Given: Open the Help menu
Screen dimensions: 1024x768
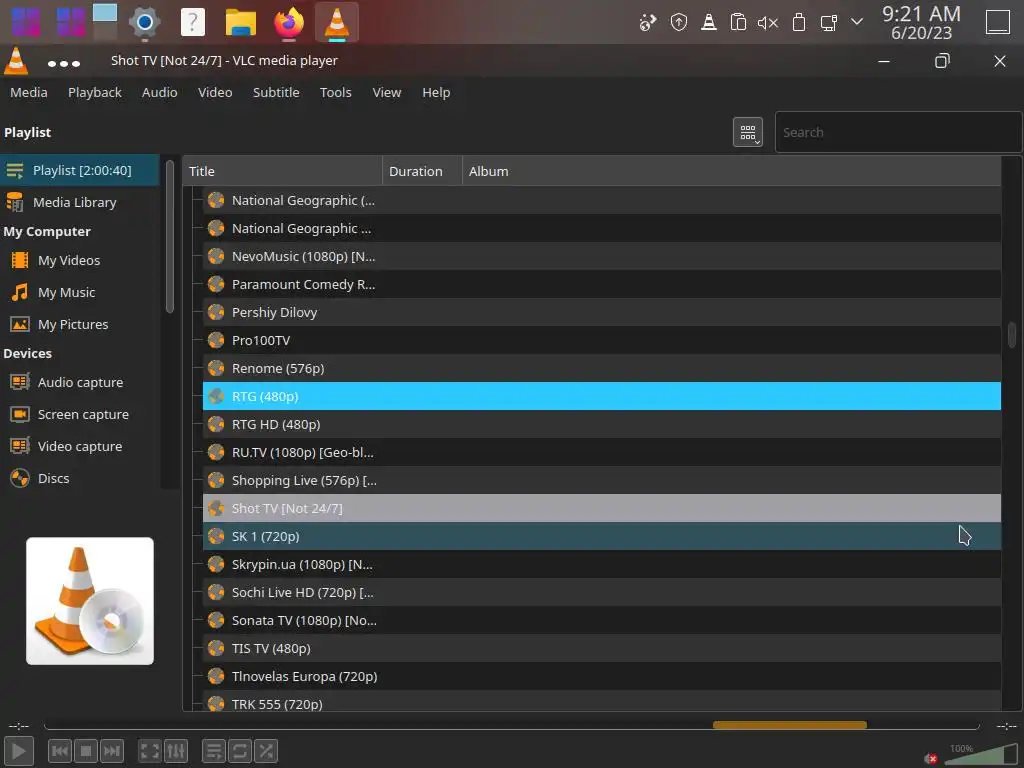Looking at the screenshot, I should click(x=436, y=93).
